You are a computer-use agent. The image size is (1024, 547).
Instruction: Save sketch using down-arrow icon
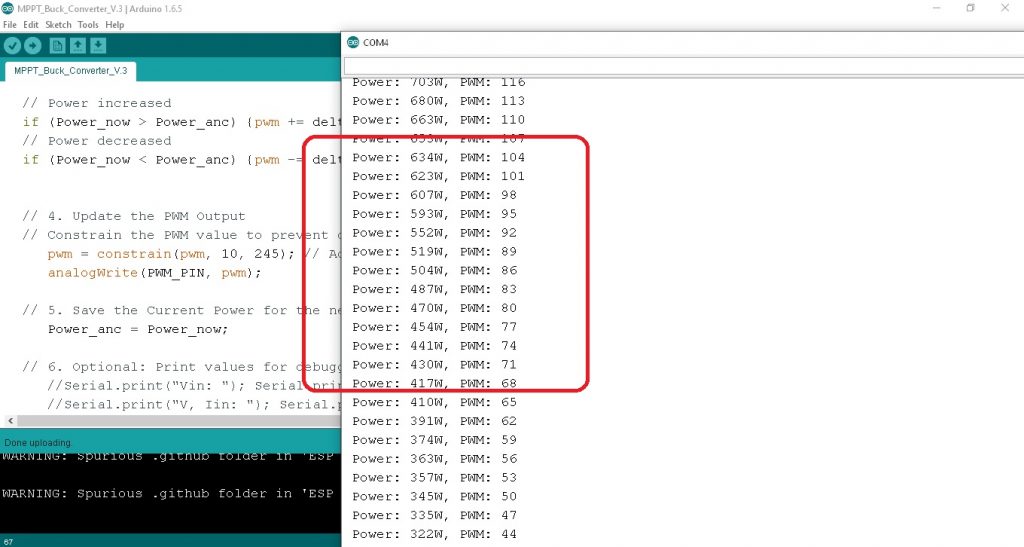[x=97, y=45]
